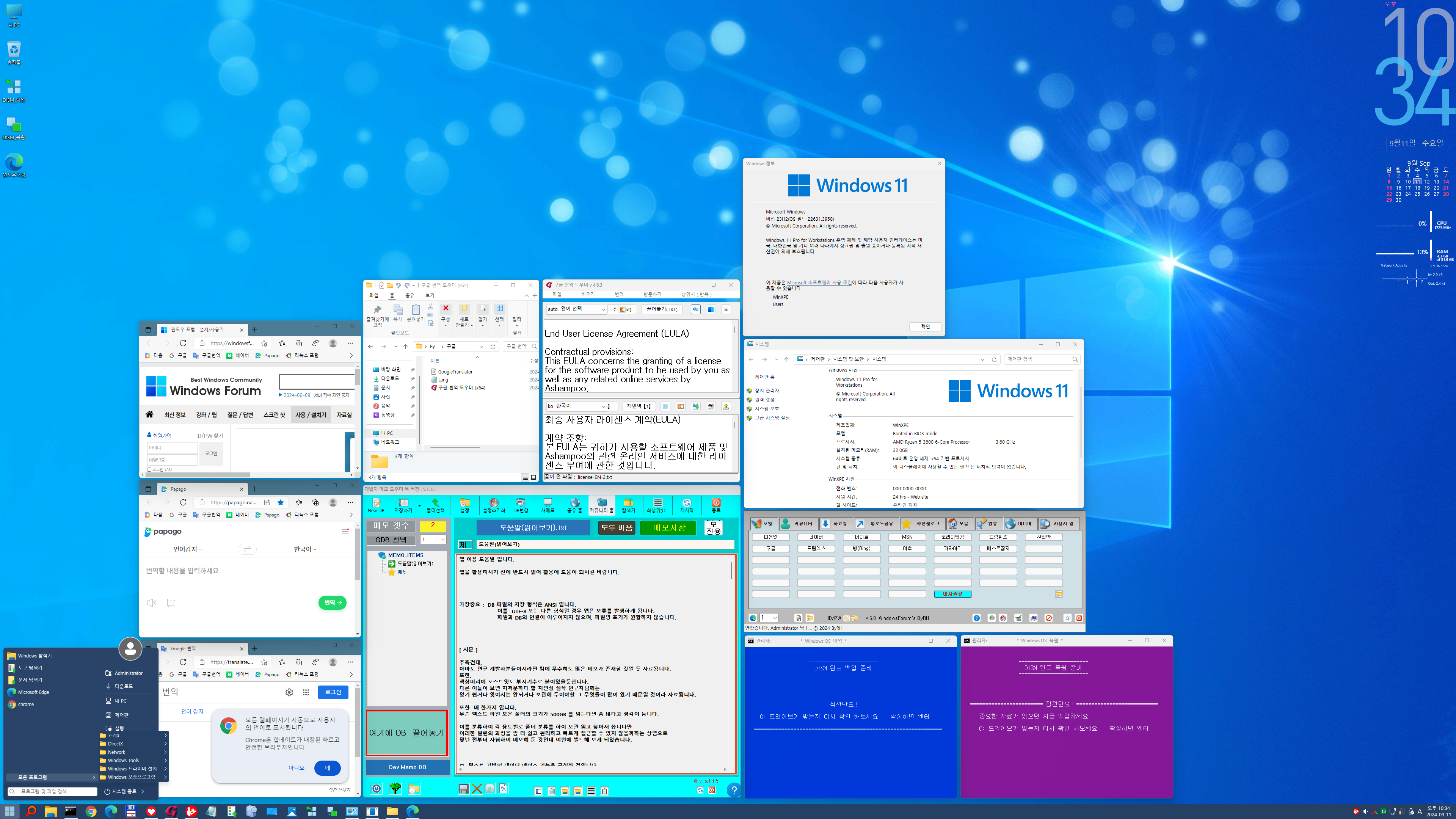Switch Explorer to details view toggle

tap(525, 478)
